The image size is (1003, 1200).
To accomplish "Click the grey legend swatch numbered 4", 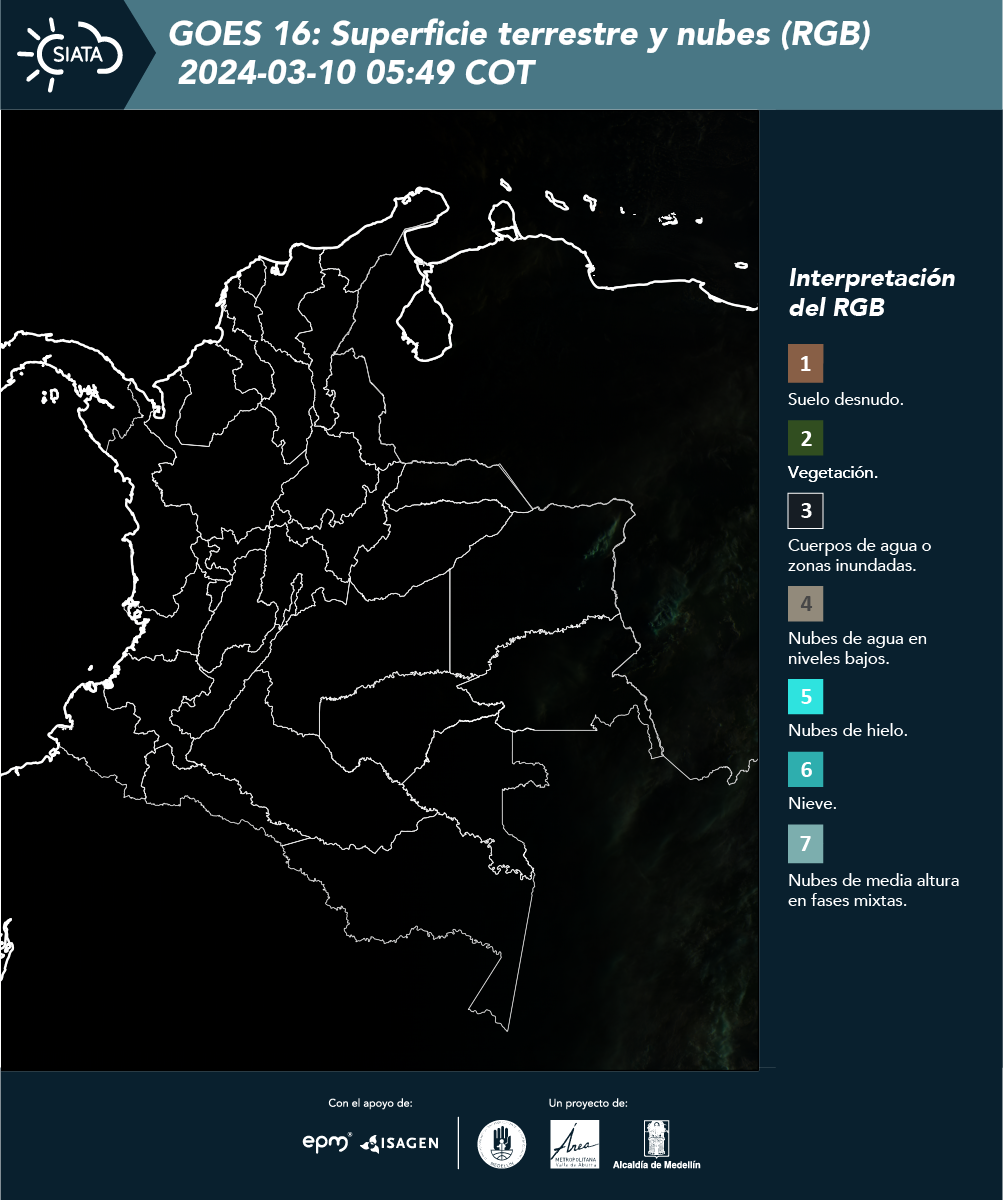I will pos(805,604).
